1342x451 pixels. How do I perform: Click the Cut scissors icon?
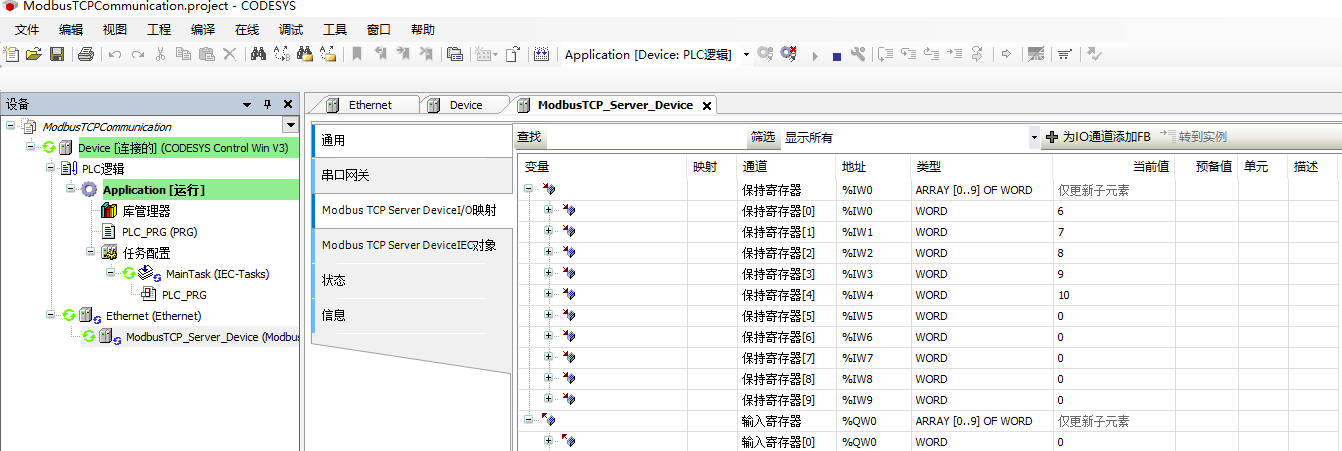point(160,54)
